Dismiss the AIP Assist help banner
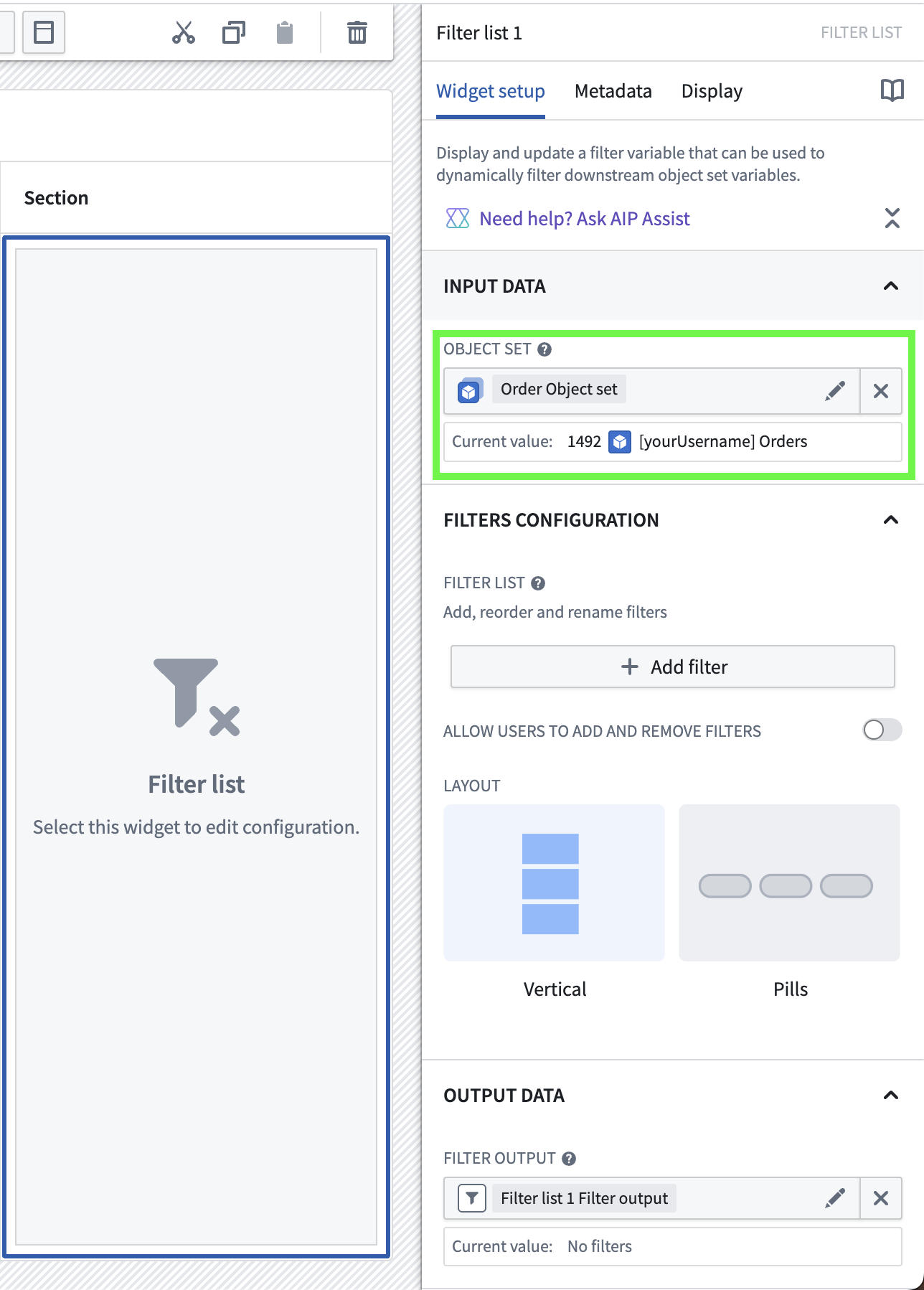This screenshot has height=1290, width=924. [x=892, y=218]
